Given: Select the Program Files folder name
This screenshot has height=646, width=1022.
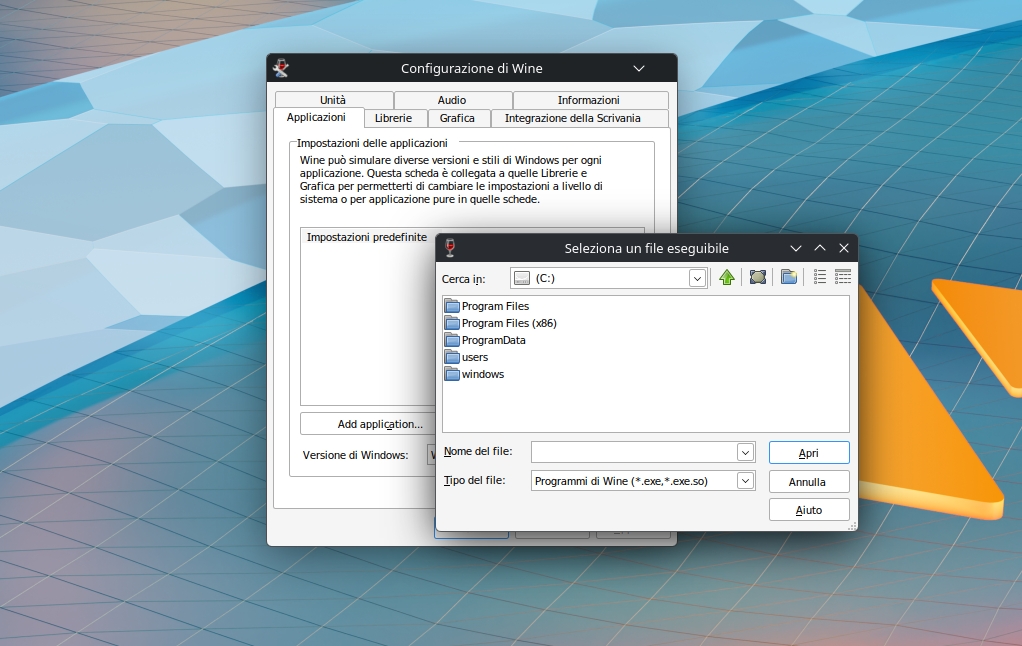Looking at the screenshot, I should click(x=495, y=306).
